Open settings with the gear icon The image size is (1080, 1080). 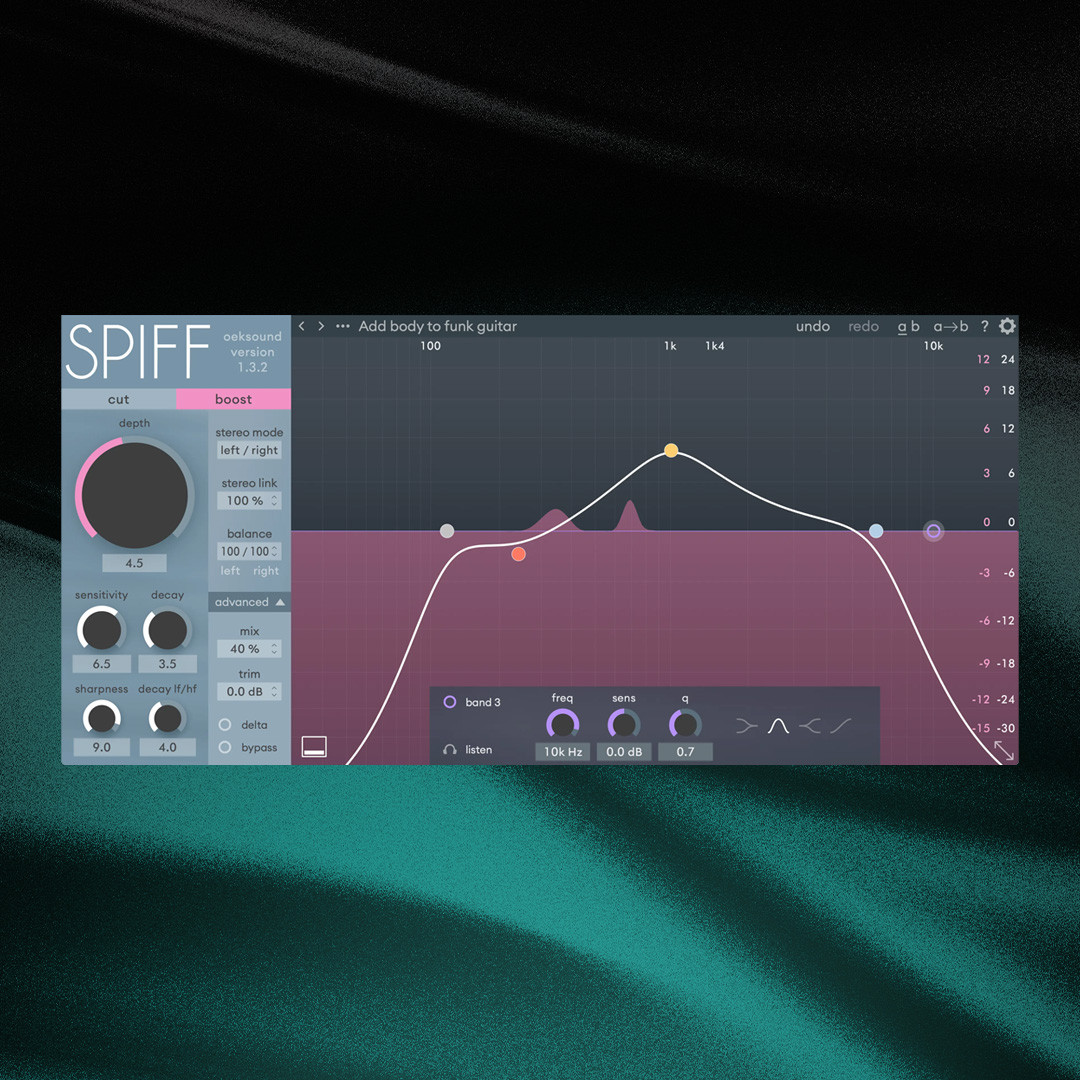click(x=1007, y=326)
